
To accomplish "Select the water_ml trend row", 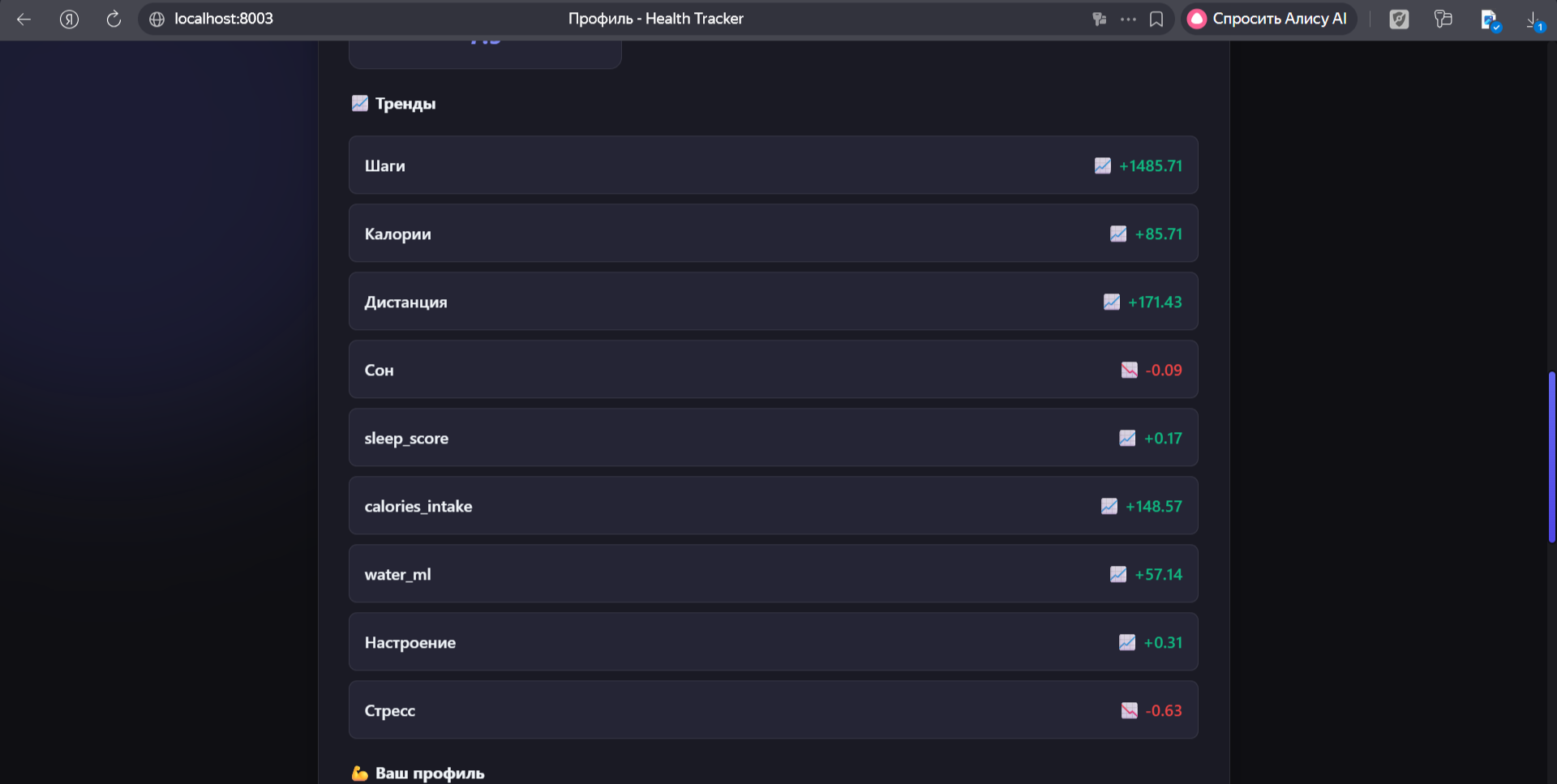I will (x=773, y=573).
